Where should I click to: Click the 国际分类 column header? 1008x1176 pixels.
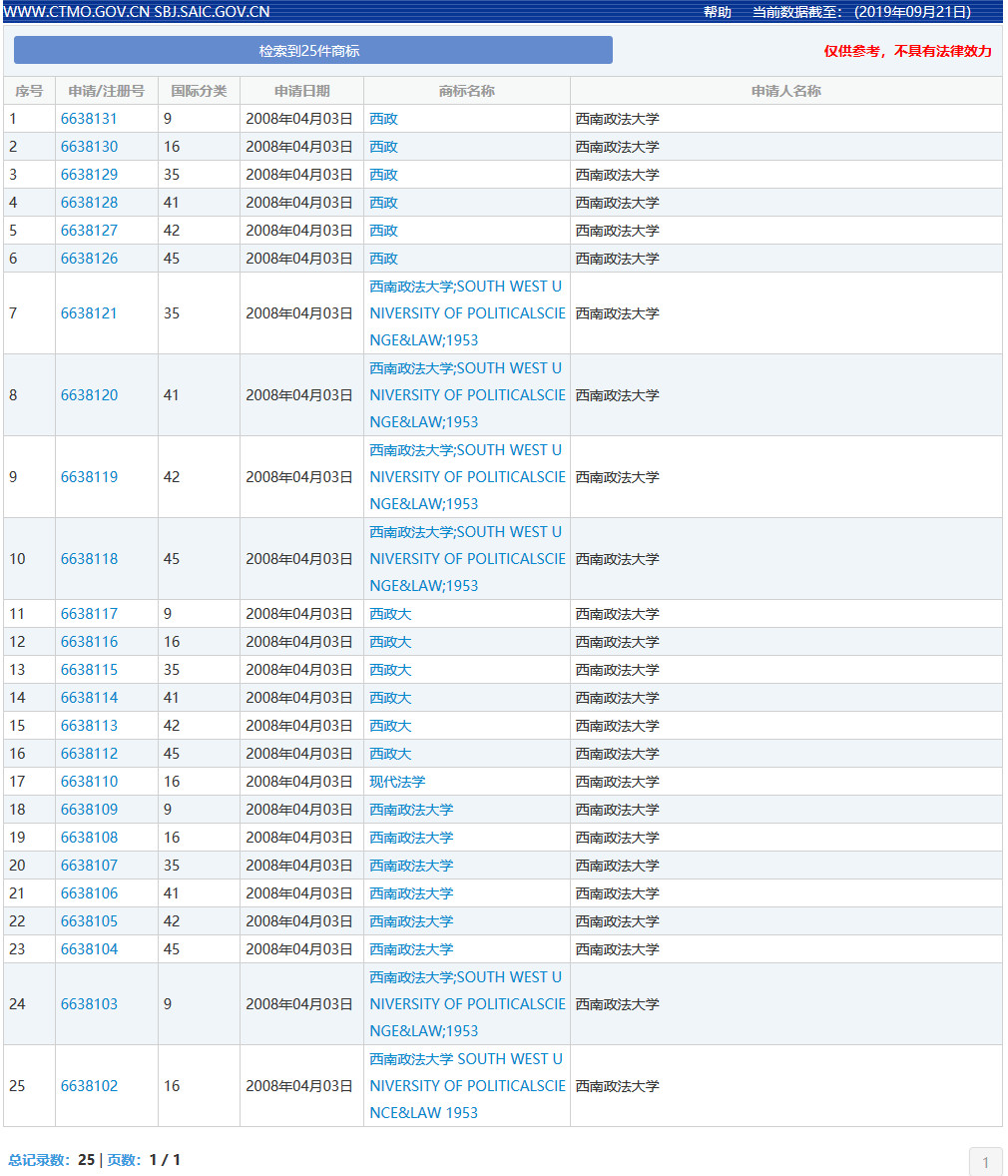click(199, 91)
